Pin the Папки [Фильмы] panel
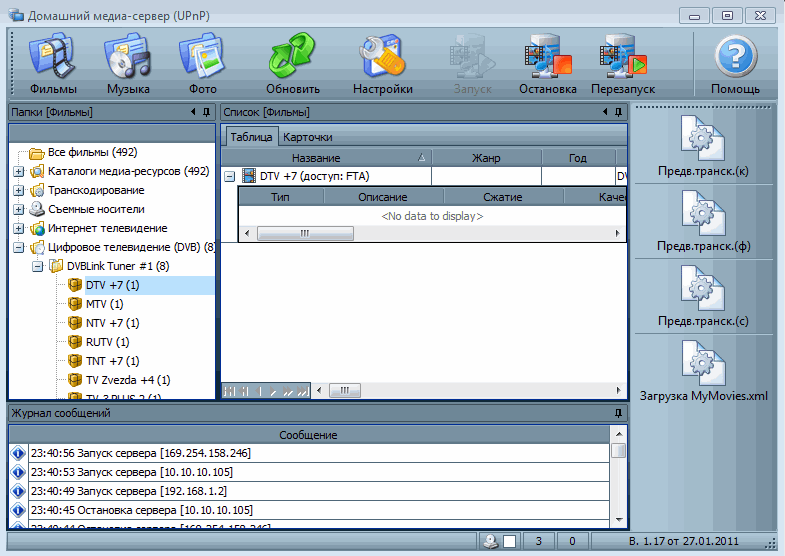785x556 pixels. click(x=206, y=112)
